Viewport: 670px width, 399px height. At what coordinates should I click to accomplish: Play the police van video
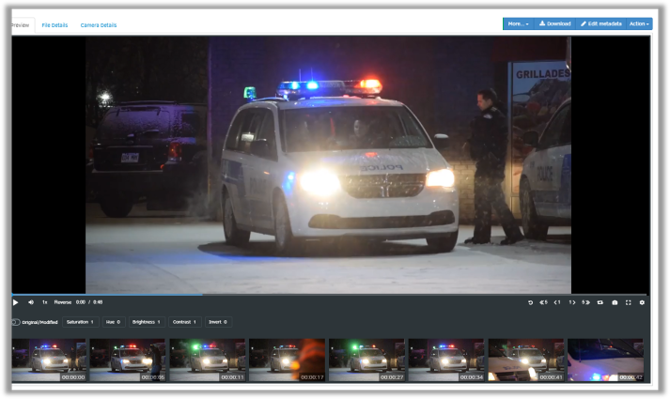click(16, 302)
